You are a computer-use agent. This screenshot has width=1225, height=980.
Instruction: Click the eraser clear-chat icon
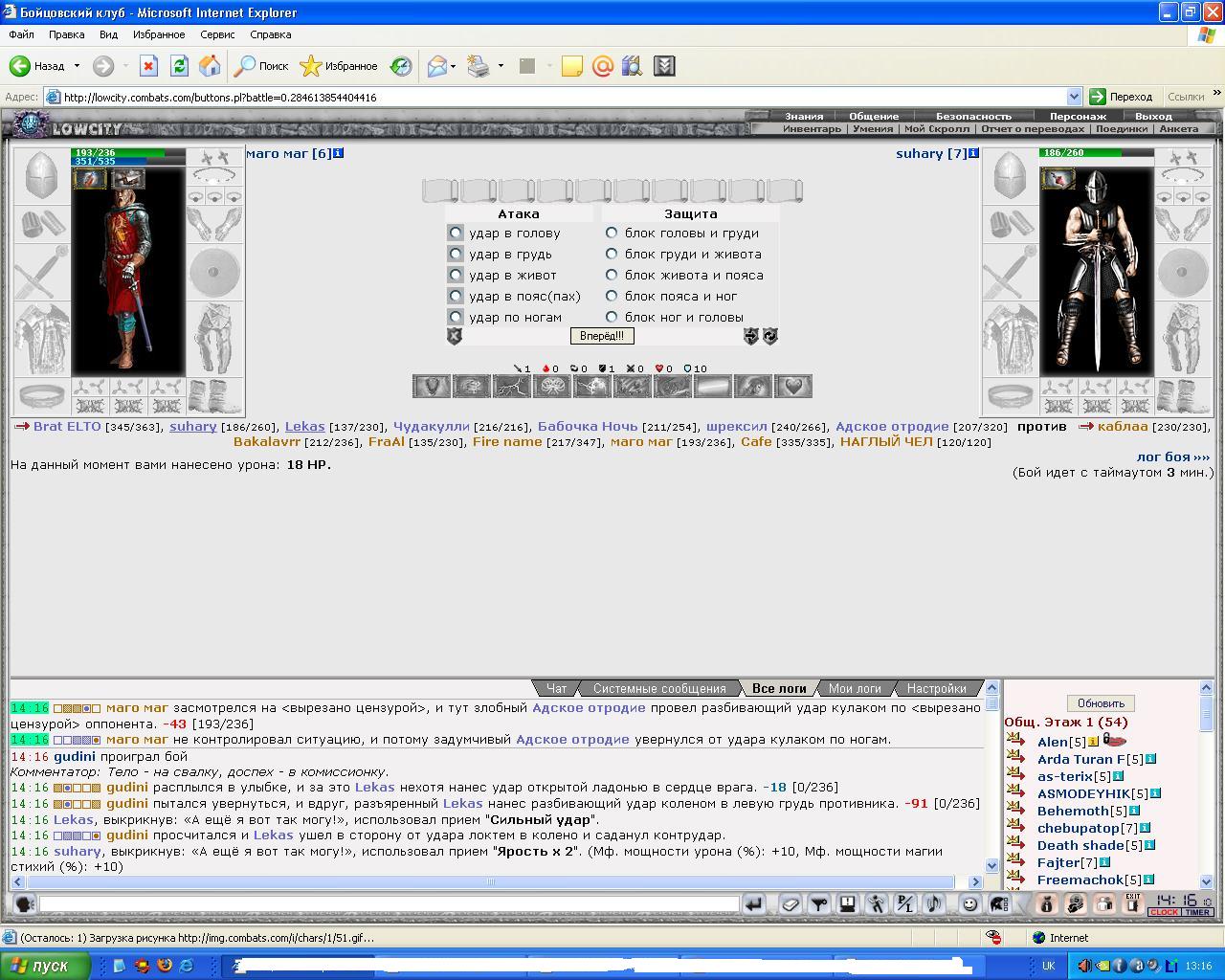tap(790, 903)
